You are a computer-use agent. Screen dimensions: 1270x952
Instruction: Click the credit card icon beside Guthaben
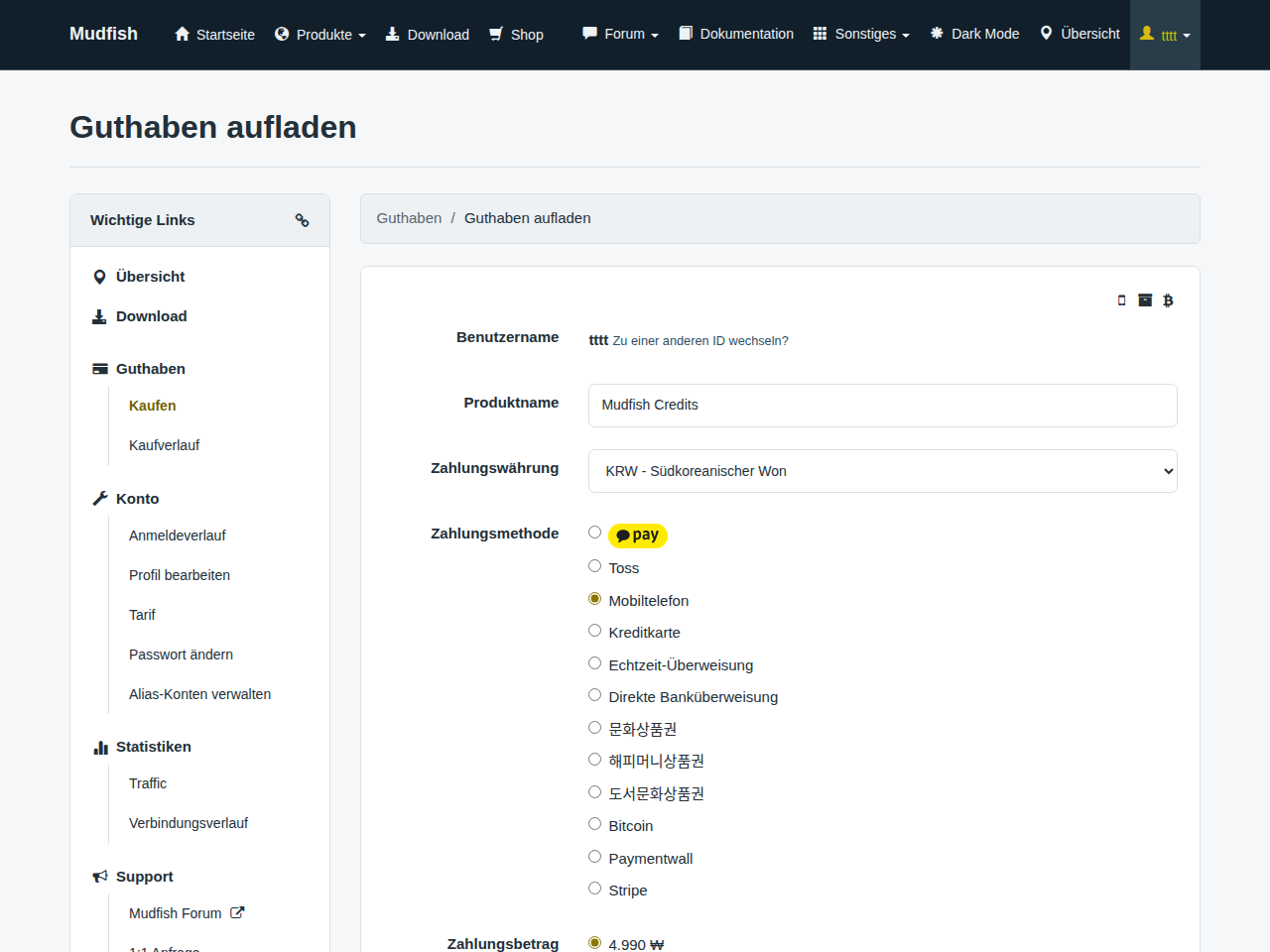pos(100,369)
